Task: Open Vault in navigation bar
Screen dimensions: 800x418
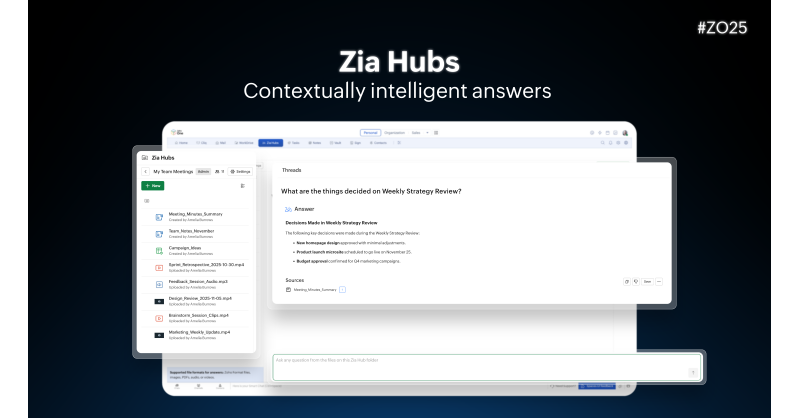Action: [336, 143]
